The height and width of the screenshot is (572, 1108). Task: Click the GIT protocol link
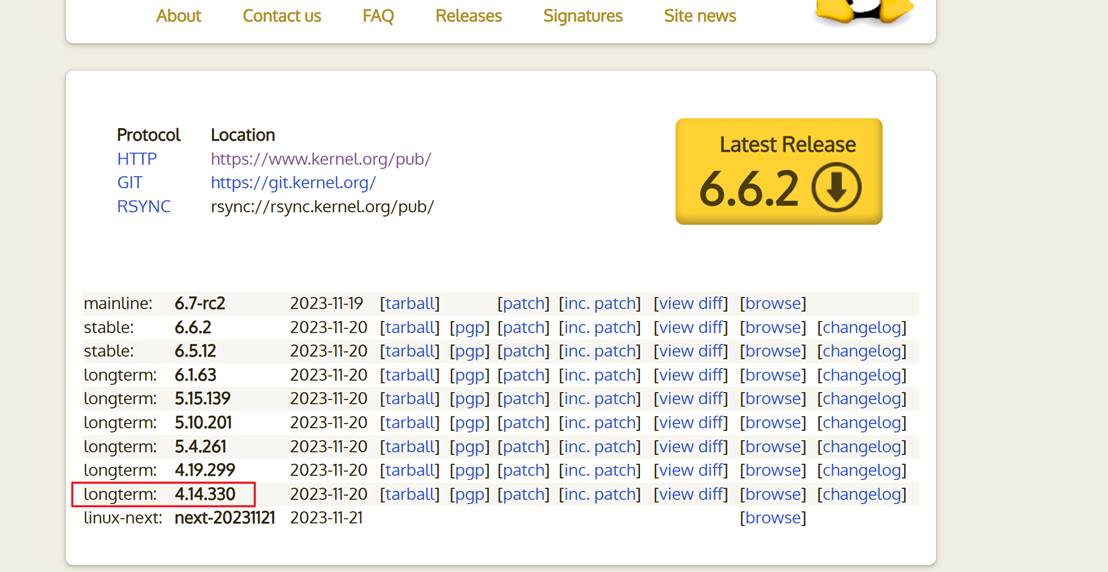[x=129, y=182]
